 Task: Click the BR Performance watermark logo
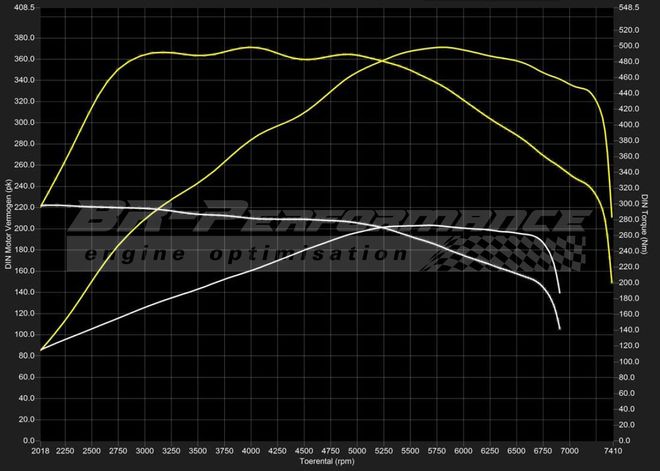tap(330, 217)
